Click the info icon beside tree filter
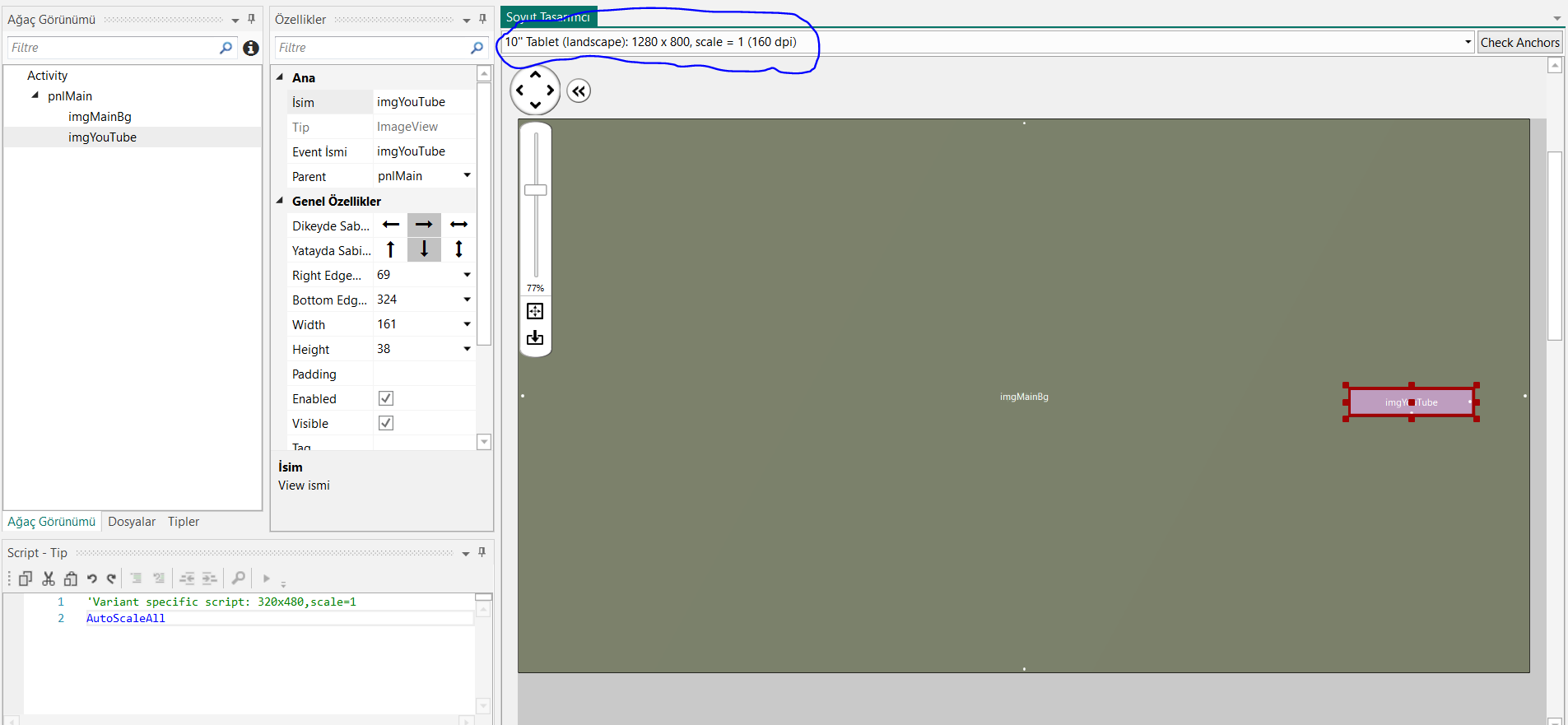Image resolution: width=1568 pixels, height=725 pixels. tap(251, 49)
